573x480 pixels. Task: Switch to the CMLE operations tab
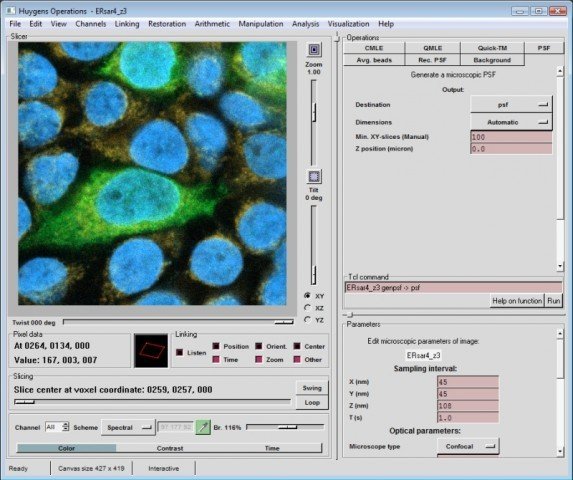[x=374, y=48]
